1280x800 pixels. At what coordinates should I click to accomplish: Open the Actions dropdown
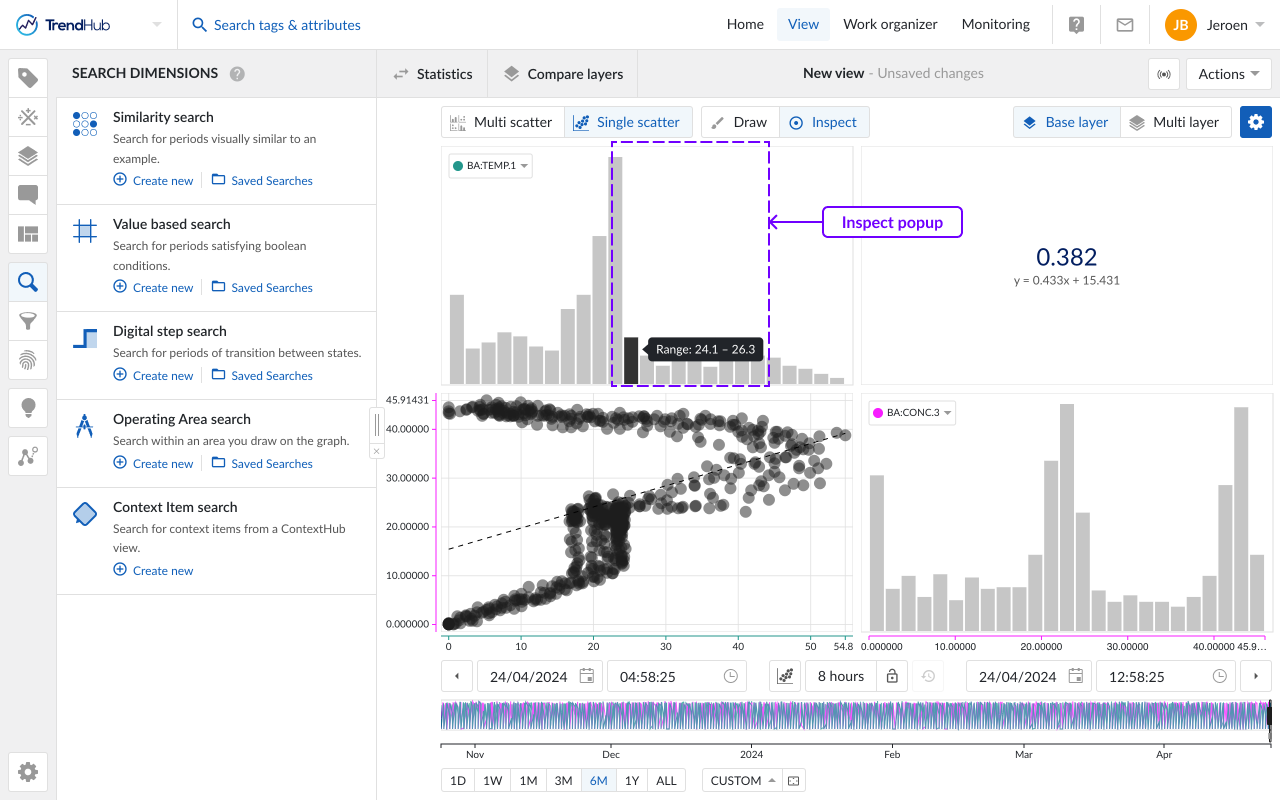(x=1228, y=74)
